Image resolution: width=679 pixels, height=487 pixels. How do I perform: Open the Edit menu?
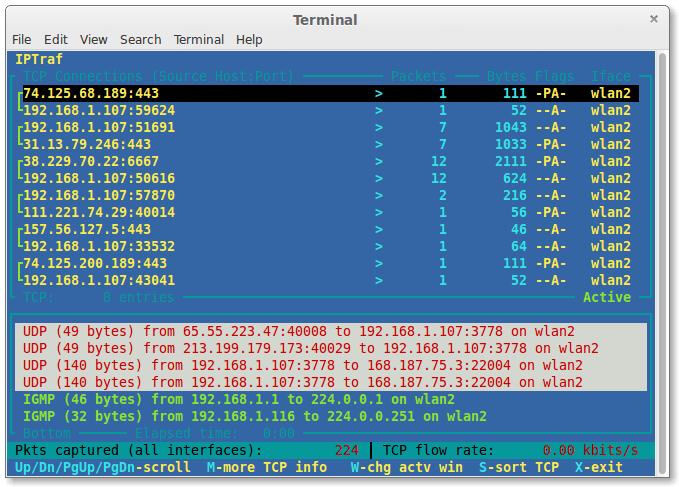(56, 39)
